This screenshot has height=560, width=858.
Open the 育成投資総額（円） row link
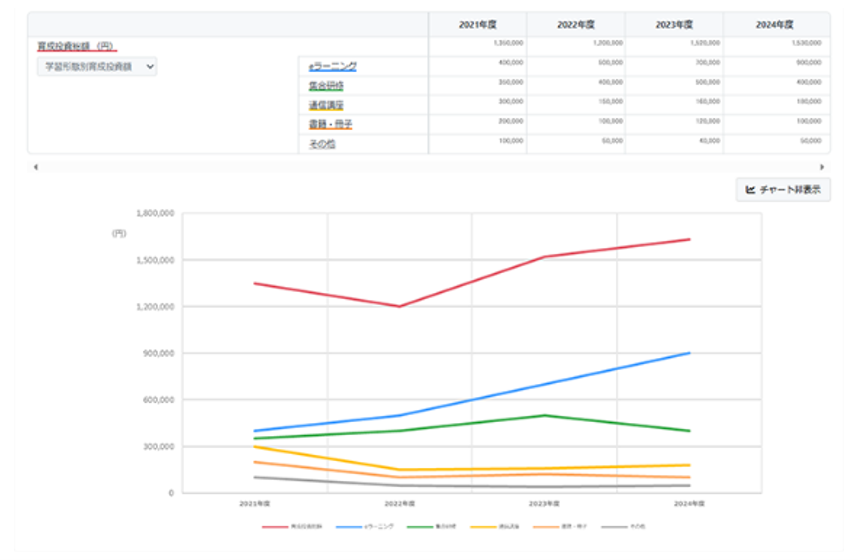coord(77,45)
